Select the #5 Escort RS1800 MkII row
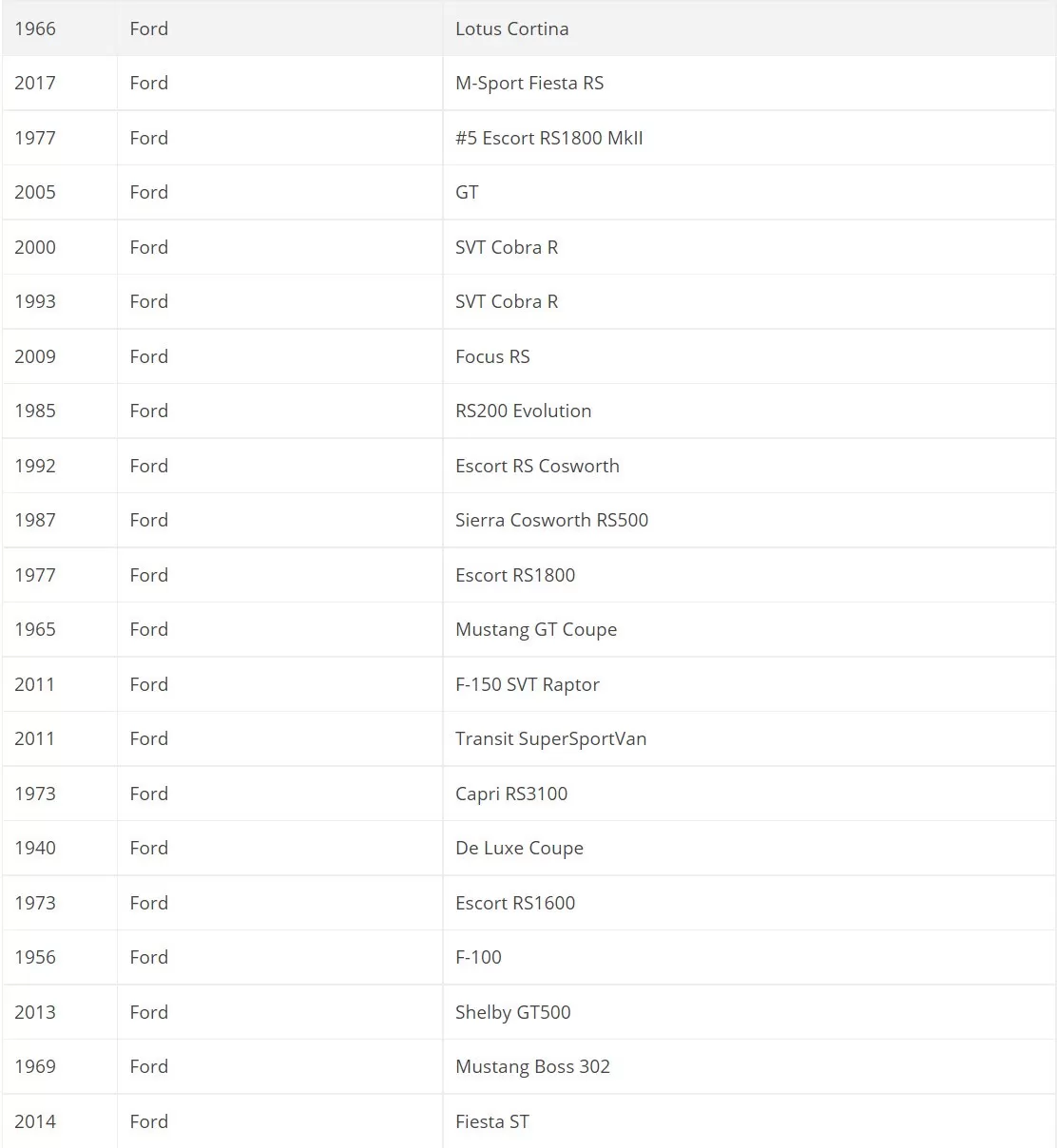 pyautogui.click(x=528, y=138)
